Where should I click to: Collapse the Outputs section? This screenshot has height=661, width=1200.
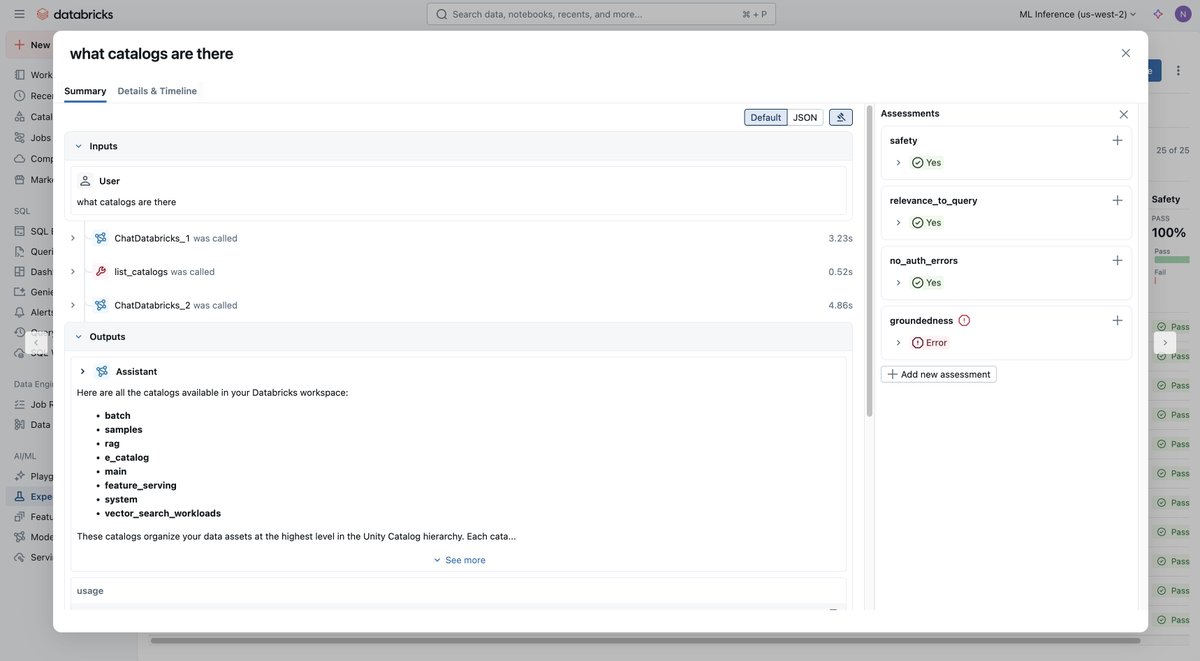coord(78,337)
